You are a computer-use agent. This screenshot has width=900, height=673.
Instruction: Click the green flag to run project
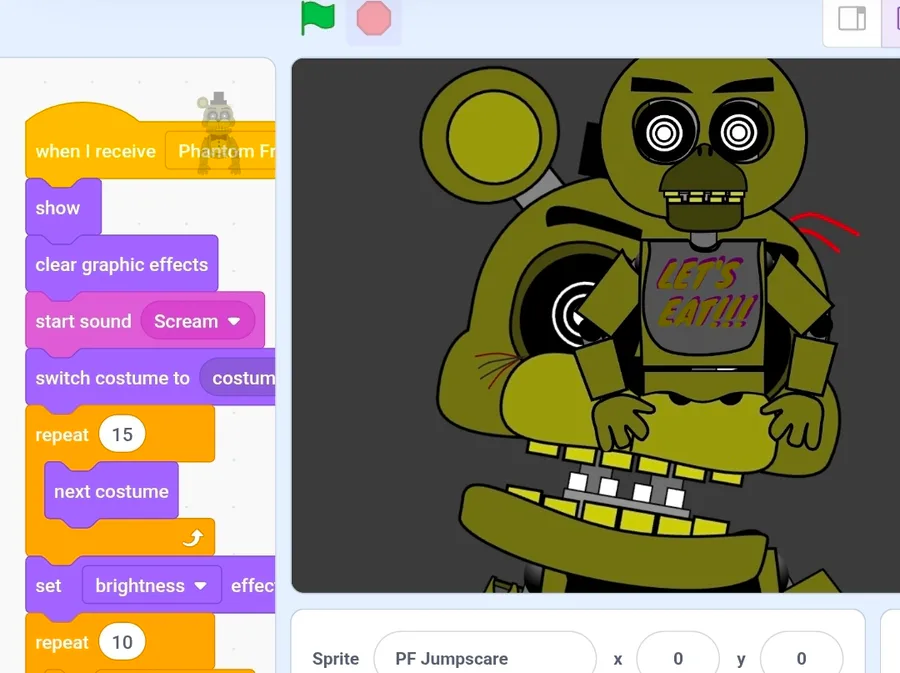coord(317,18)
